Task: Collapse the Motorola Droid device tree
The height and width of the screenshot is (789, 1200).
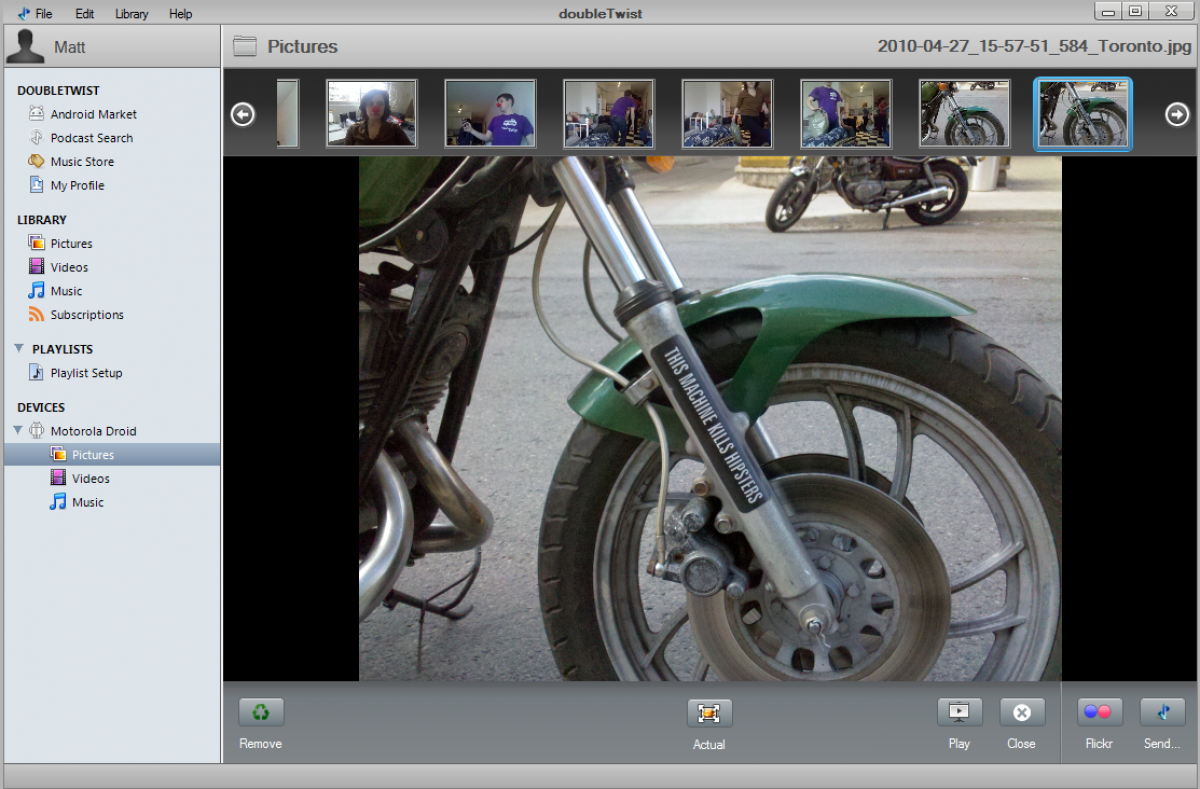Action: (18, 431)
